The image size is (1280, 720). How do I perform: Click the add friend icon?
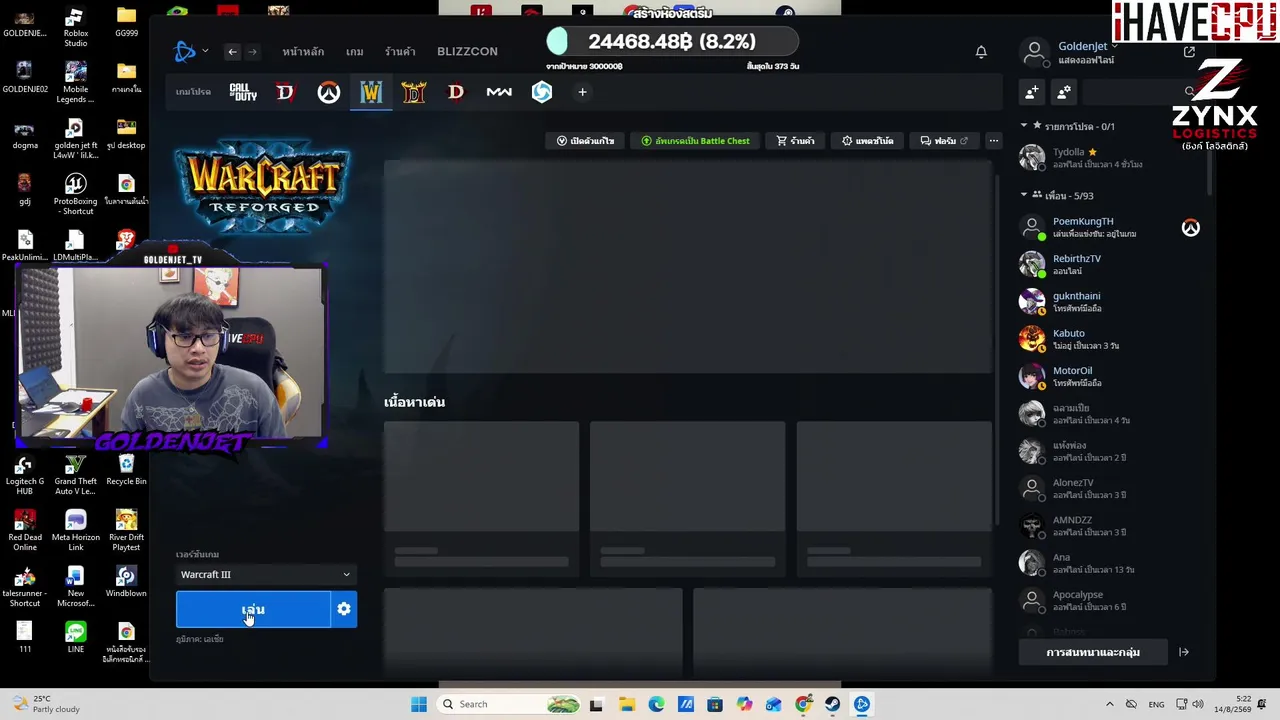click(x=1032, y=92)
